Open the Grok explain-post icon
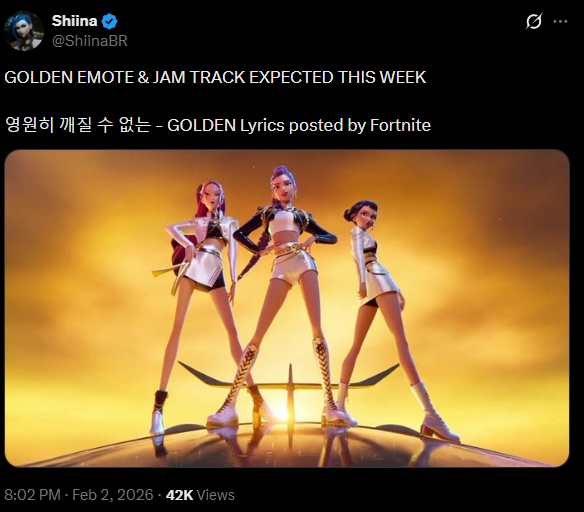This screenshot has height=512, width=584. pos(533,21)
